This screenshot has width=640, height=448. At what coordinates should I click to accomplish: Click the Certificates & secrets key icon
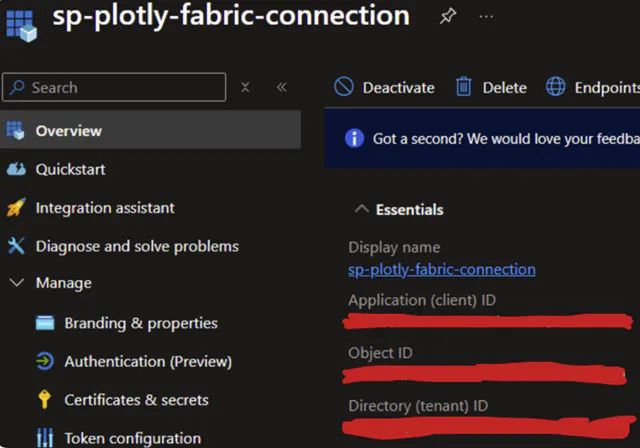[44, 400]
